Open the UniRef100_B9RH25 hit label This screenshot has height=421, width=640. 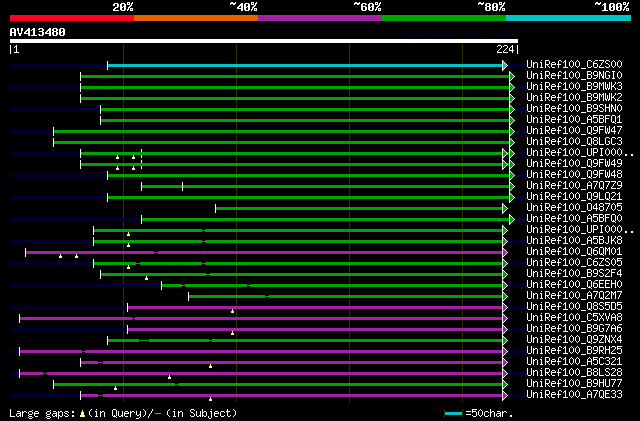(574, 351)
